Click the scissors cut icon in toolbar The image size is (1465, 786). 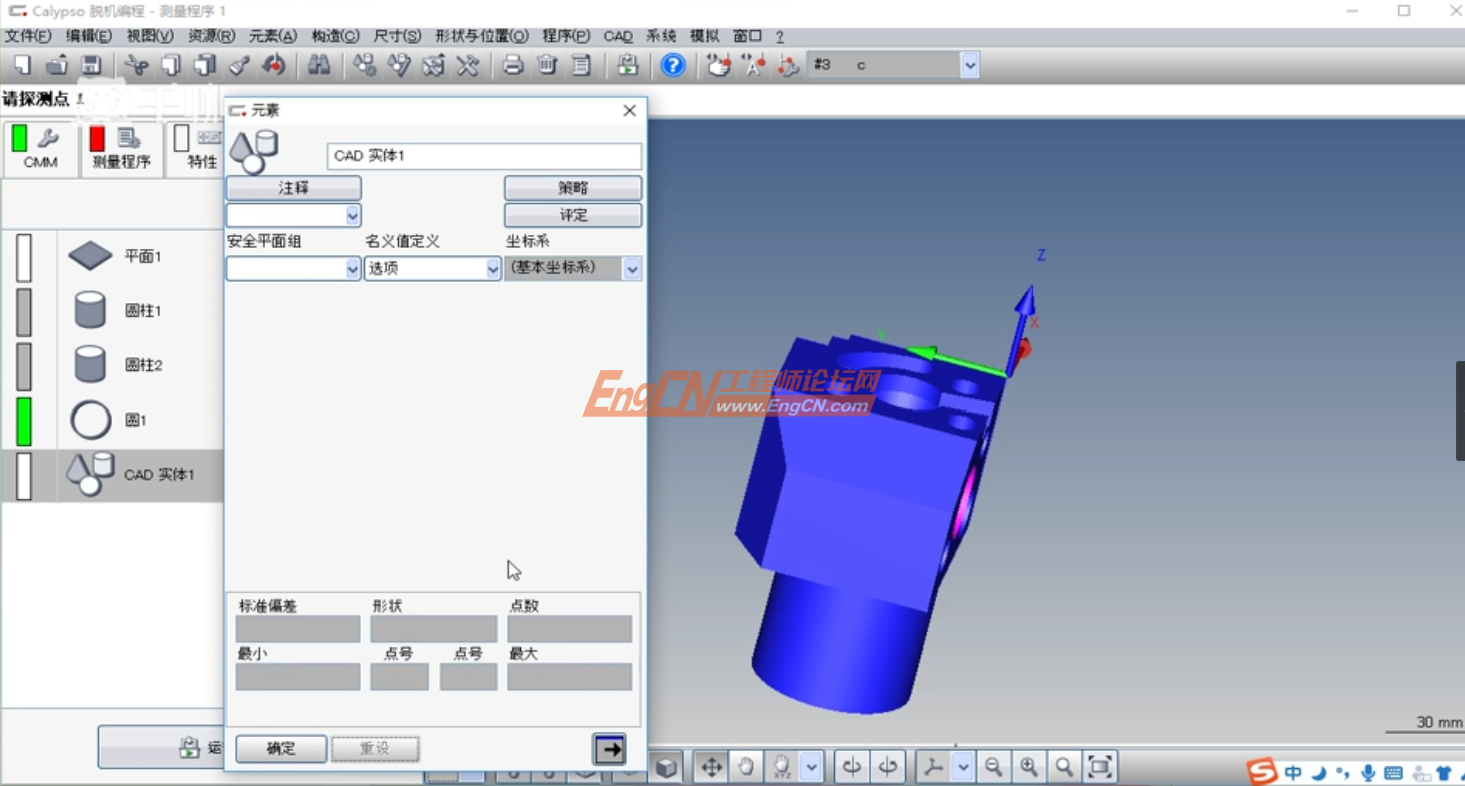(x=137, y=66)
